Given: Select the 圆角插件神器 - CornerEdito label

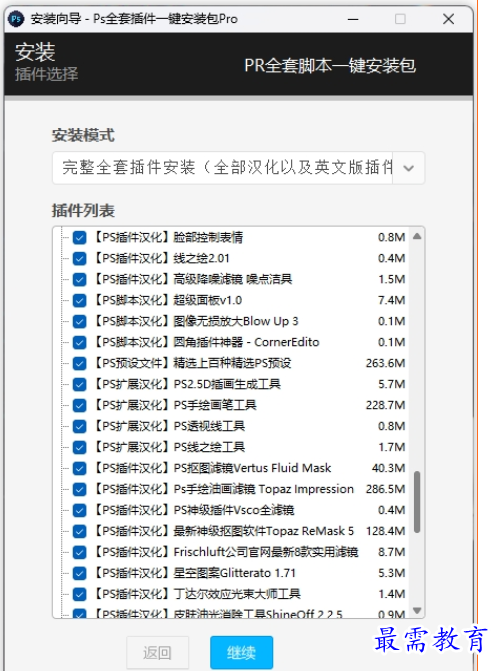Looking at the screenshot, I should point(206,342).
